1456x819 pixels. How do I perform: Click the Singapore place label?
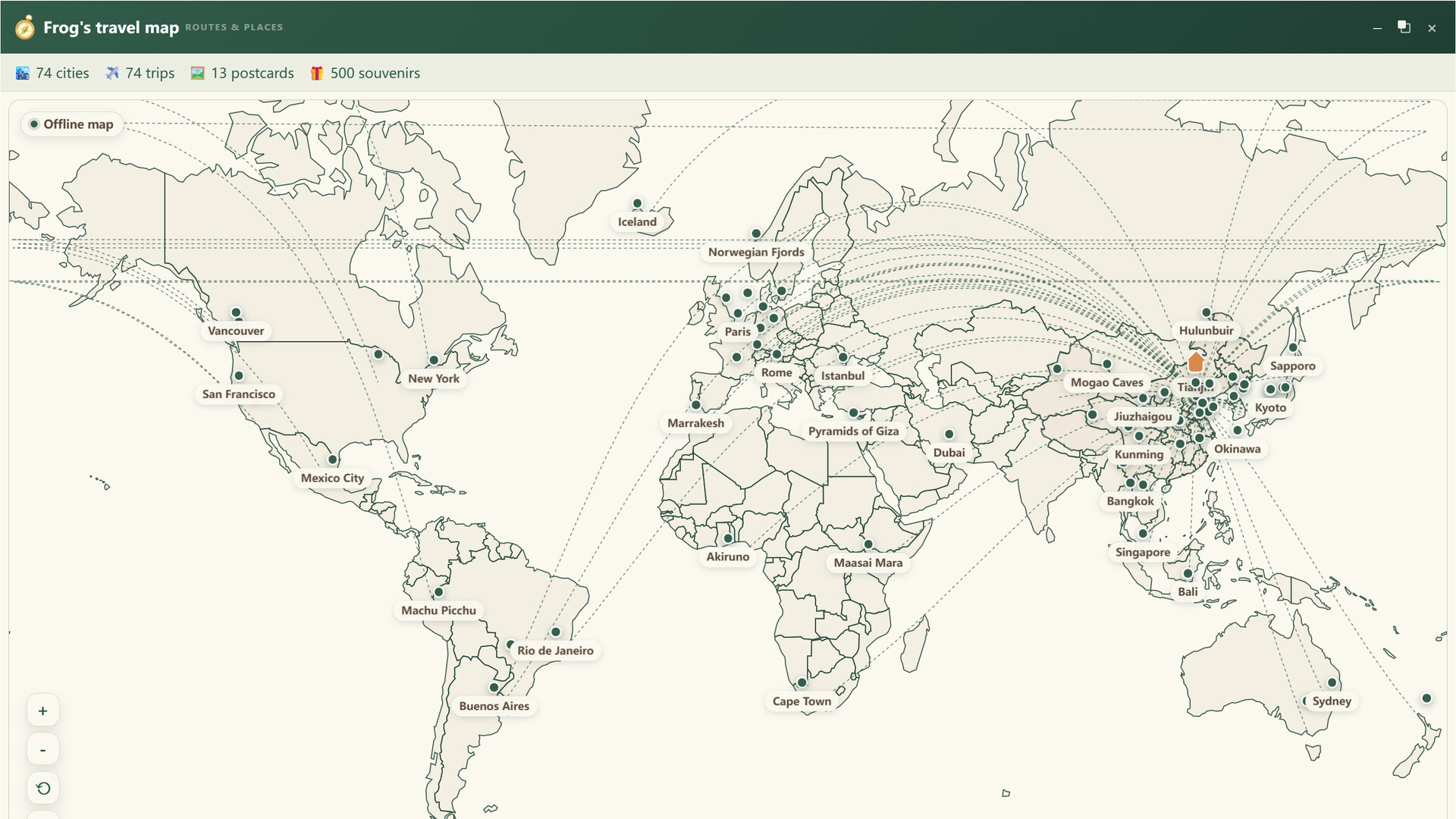pos(1143,553)
